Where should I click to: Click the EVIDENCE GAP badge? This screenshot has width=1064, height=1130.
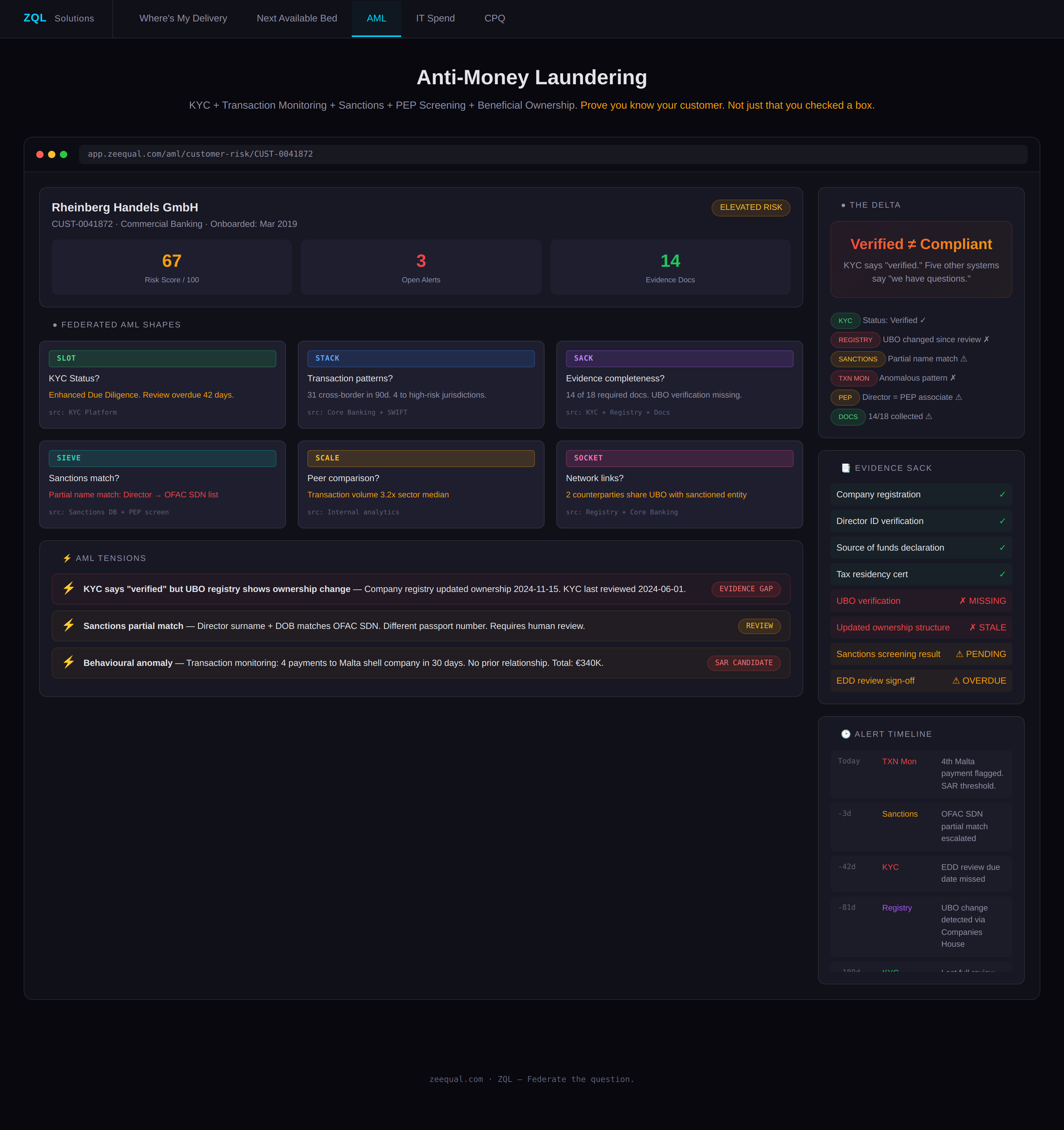746,589
